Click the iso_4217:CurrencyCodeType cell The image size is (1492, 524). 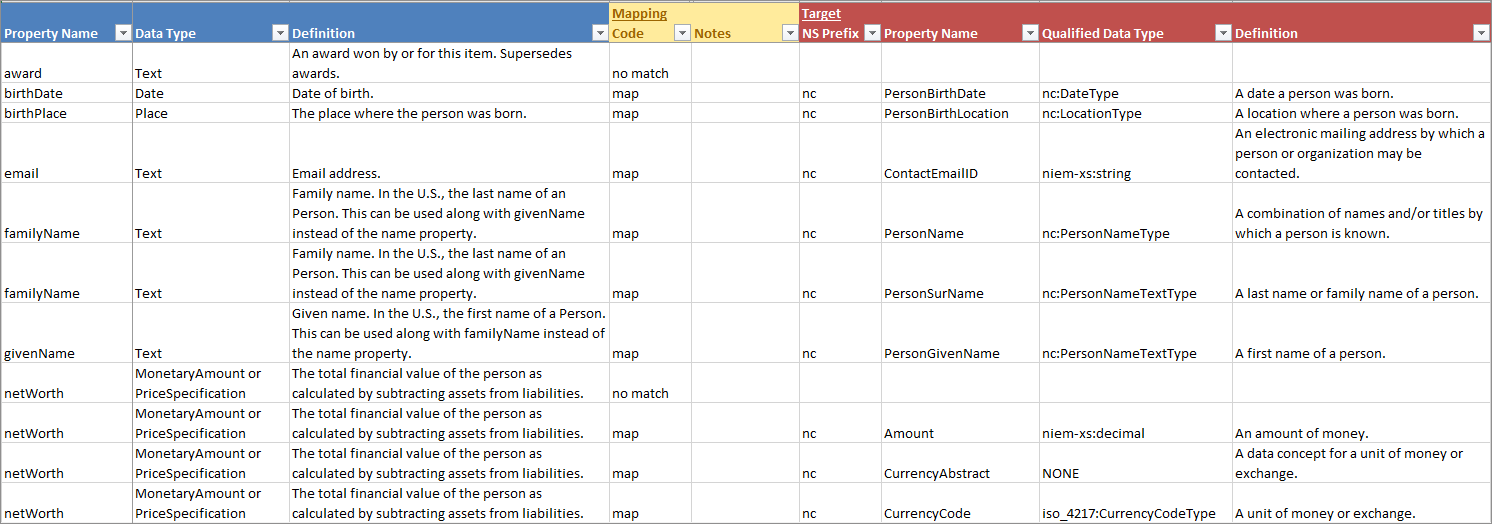1136,503
